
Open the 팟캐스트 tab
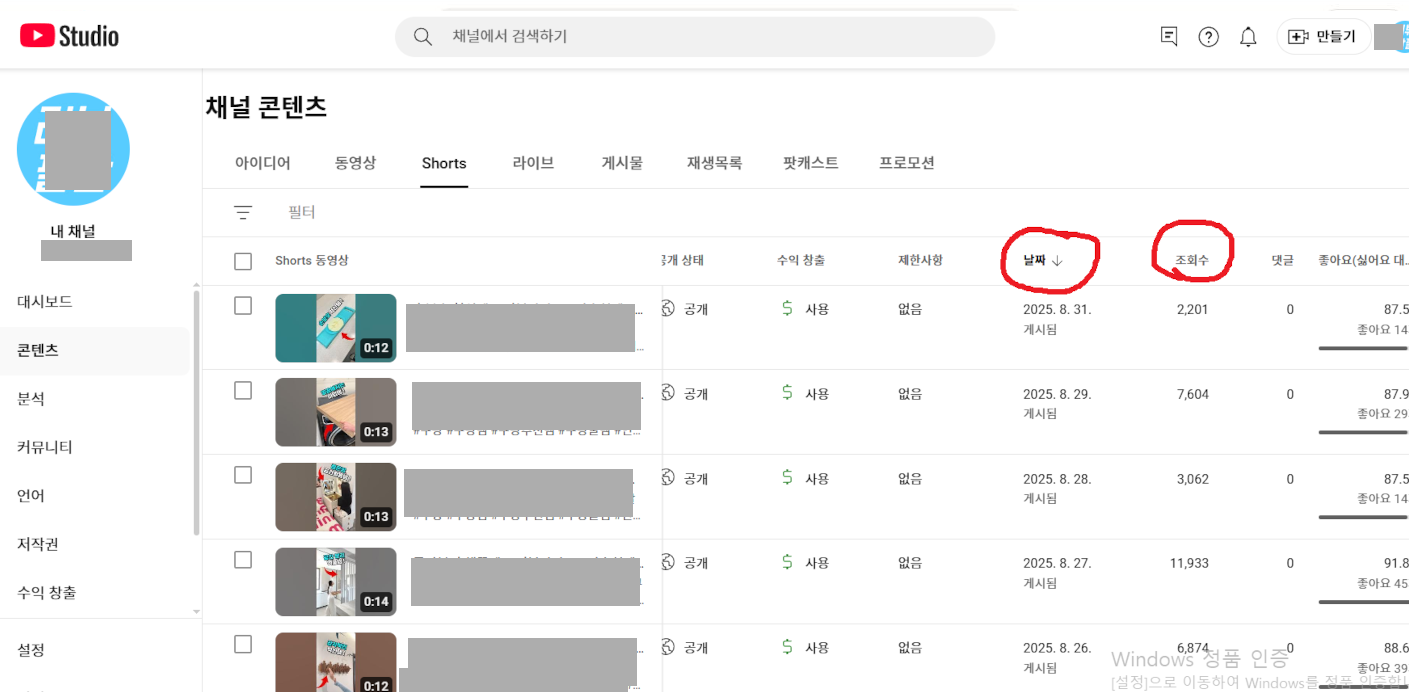[x=811, y=163]
